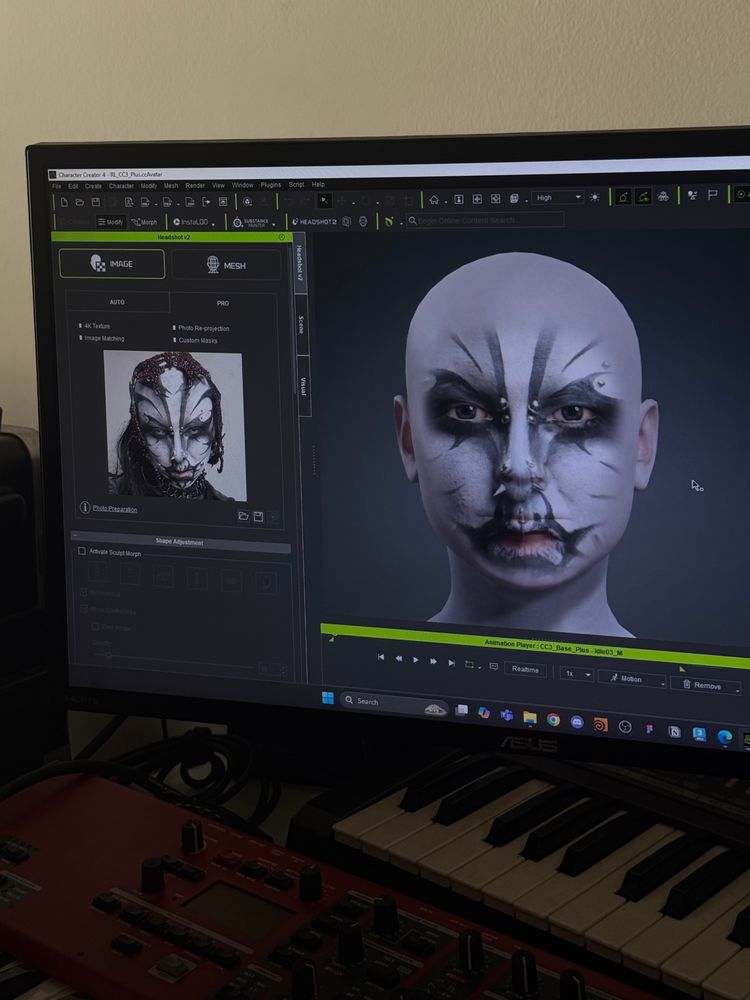Switch to the PRO tab
This screenshot has width=750, height=1000.
point(223,303)
